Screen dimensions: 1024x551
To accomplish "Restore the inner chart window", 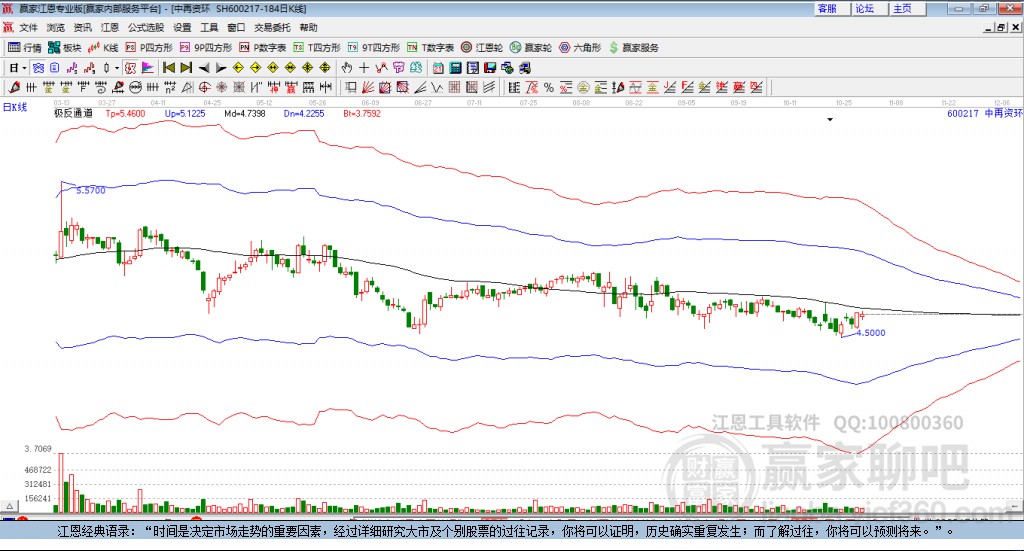I will [x=1000, y=27].
